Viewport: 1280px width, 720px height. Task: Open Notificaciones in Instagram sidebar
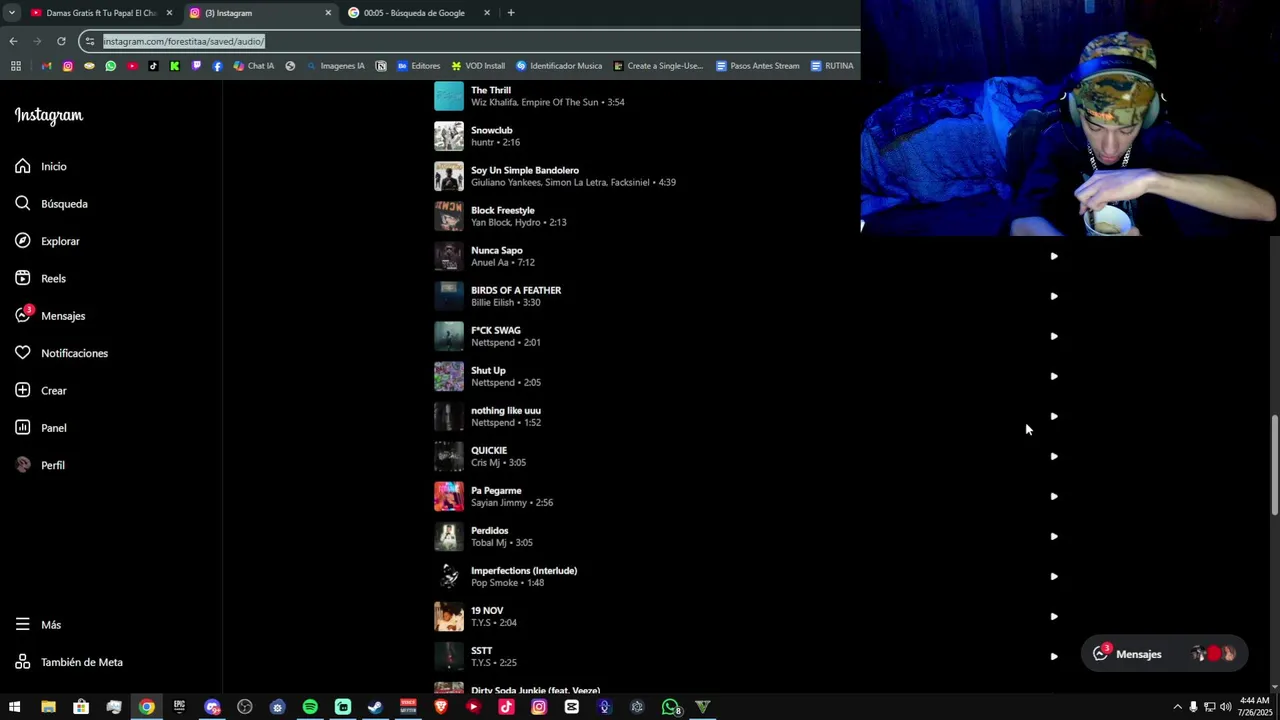pos(61,353)
